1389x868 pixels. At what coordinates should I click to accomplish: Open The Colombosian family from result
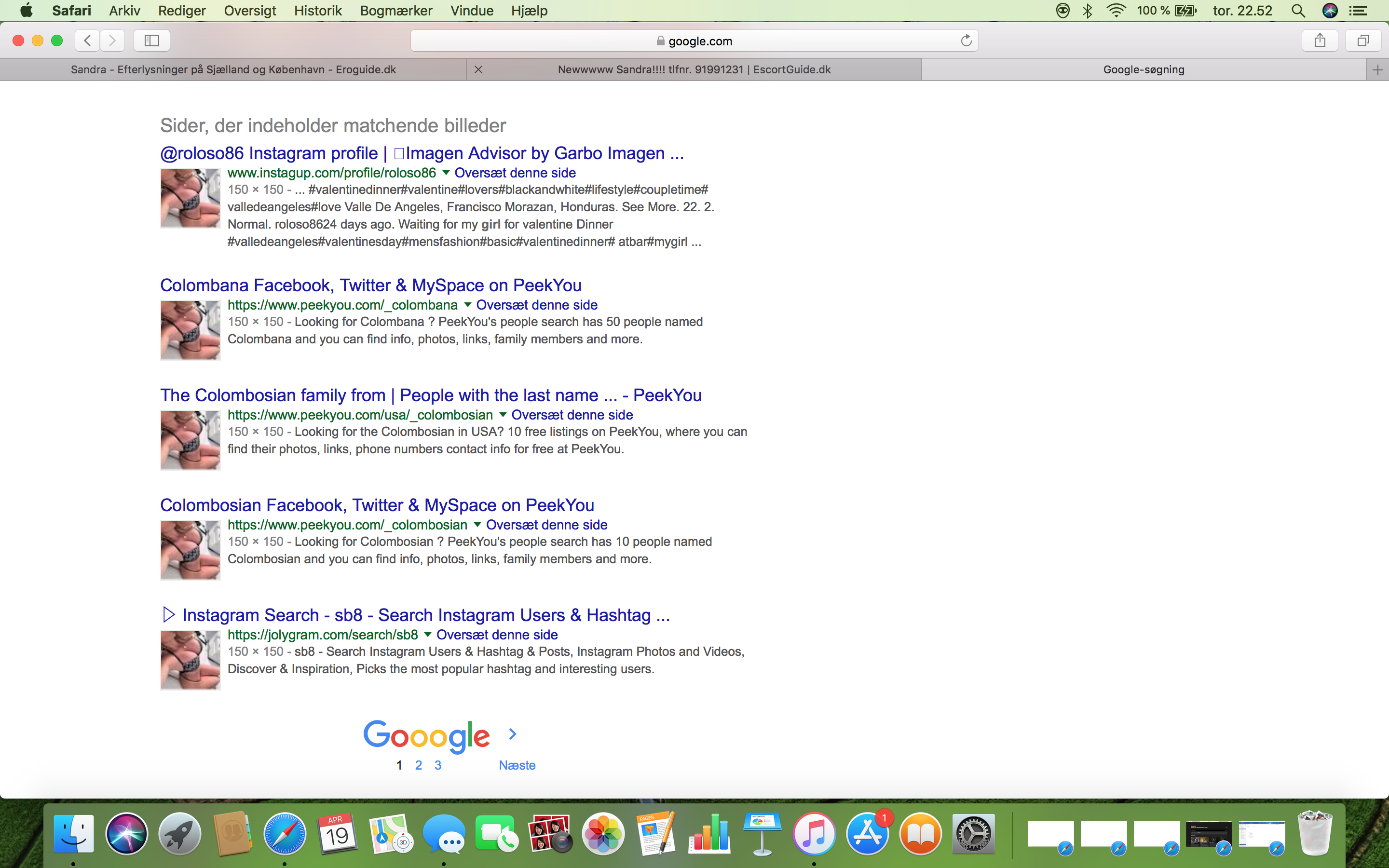coord(431,395)
